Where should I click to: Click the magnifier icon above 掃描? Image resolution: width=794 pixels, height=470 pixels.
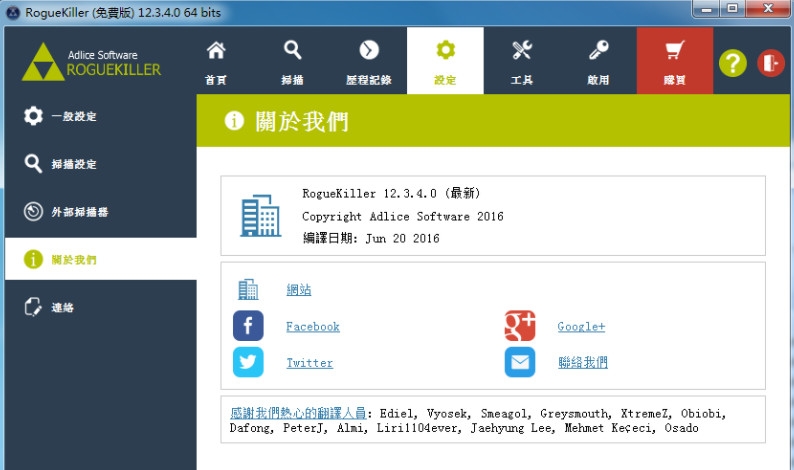pos(293,50)
